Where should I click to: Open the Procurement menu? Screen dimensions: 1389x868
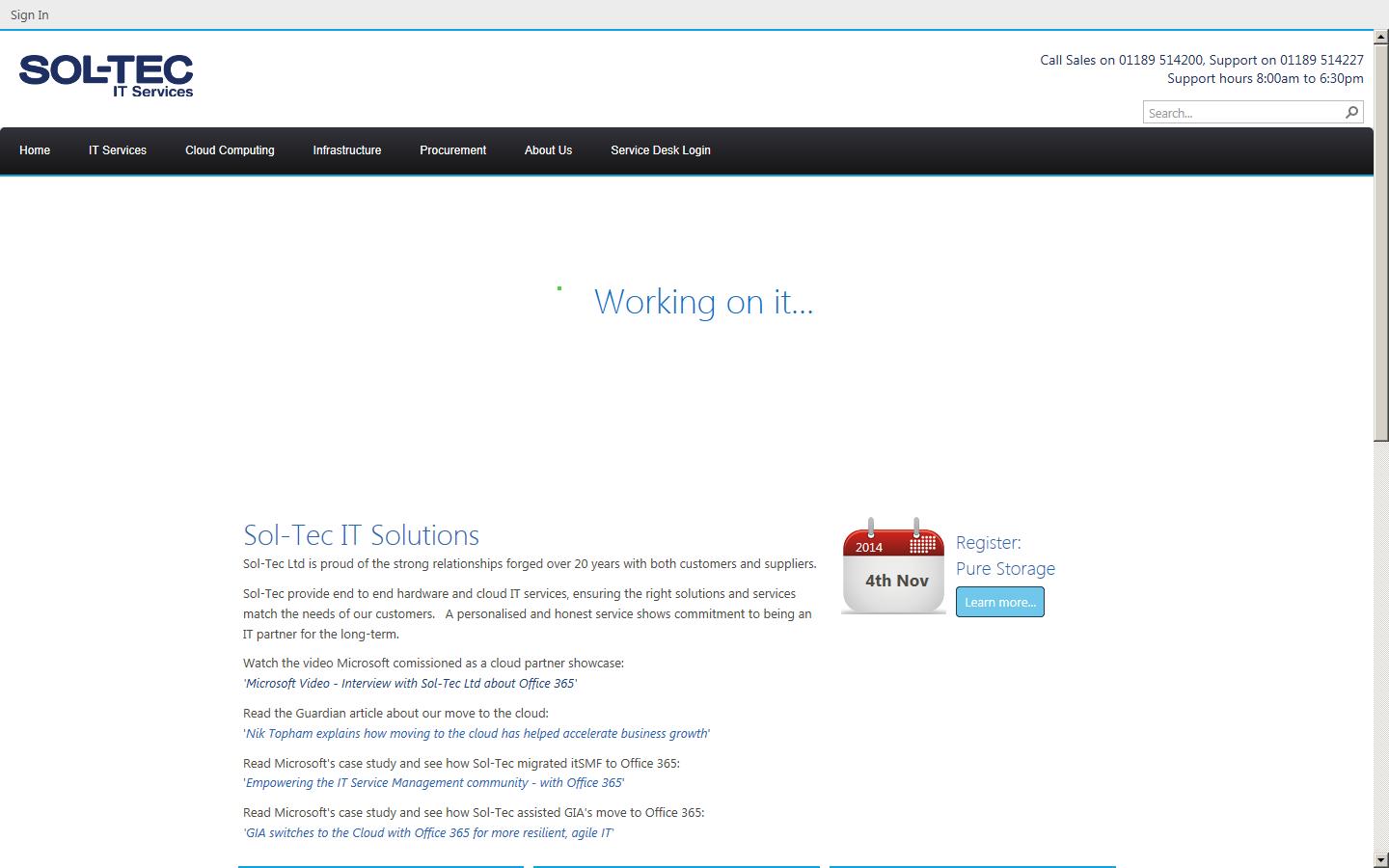coord(452,150)
